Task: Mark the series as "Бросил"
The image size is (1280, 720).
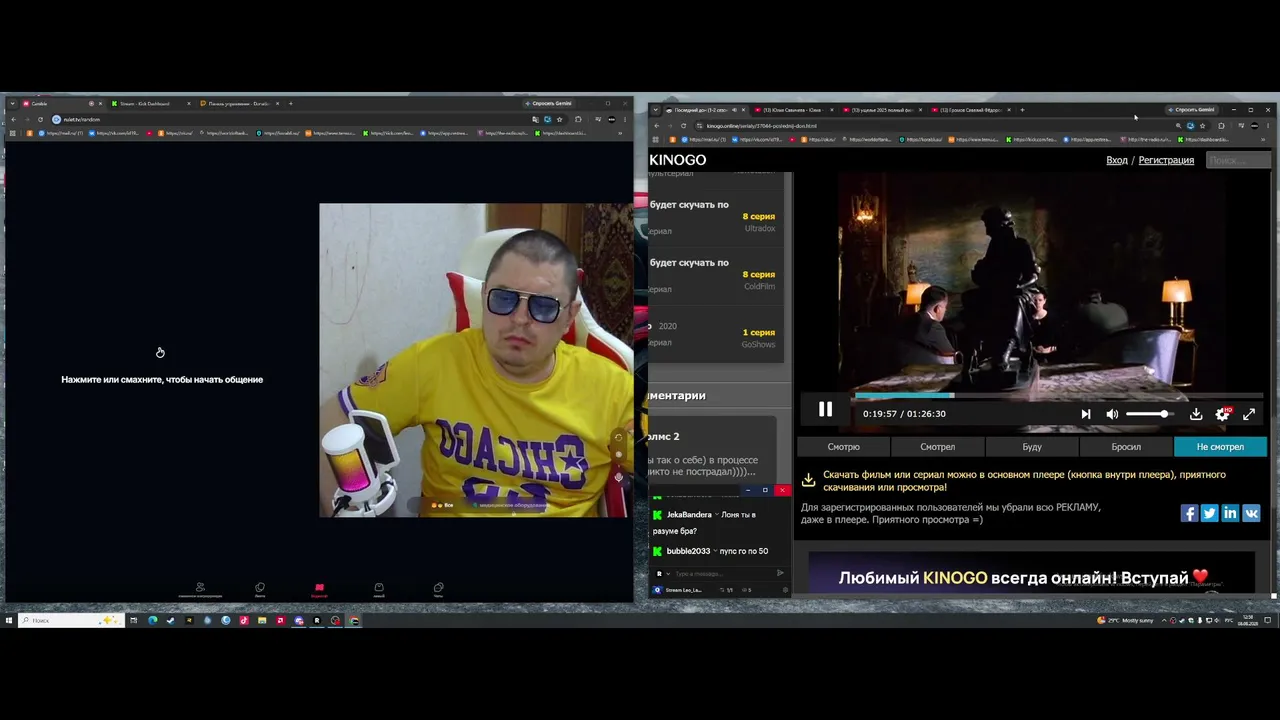Action: pos(1126,447)
